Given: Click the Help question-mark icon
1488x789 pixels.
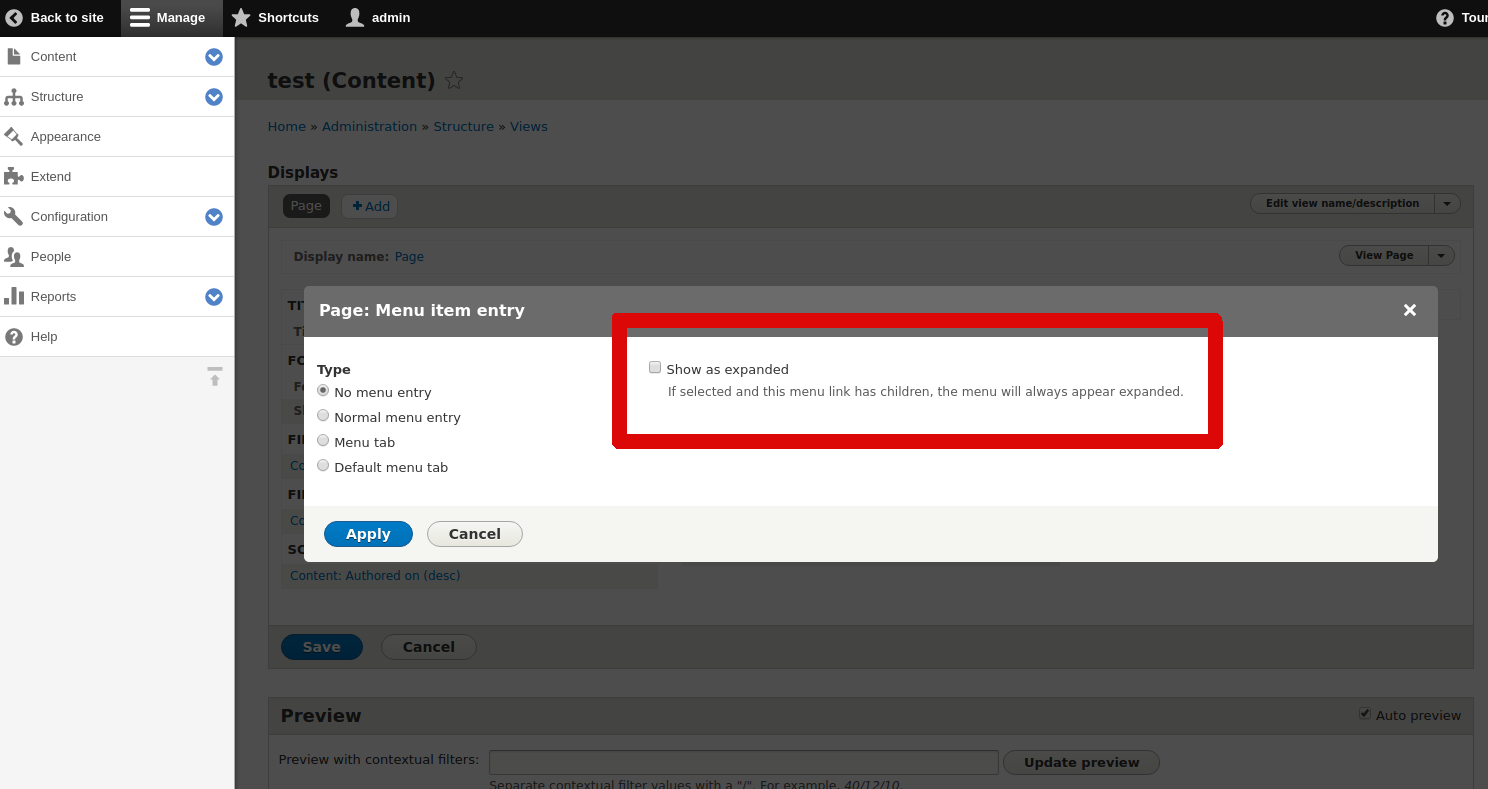Looking at the screenshot, I should point(15,336).
